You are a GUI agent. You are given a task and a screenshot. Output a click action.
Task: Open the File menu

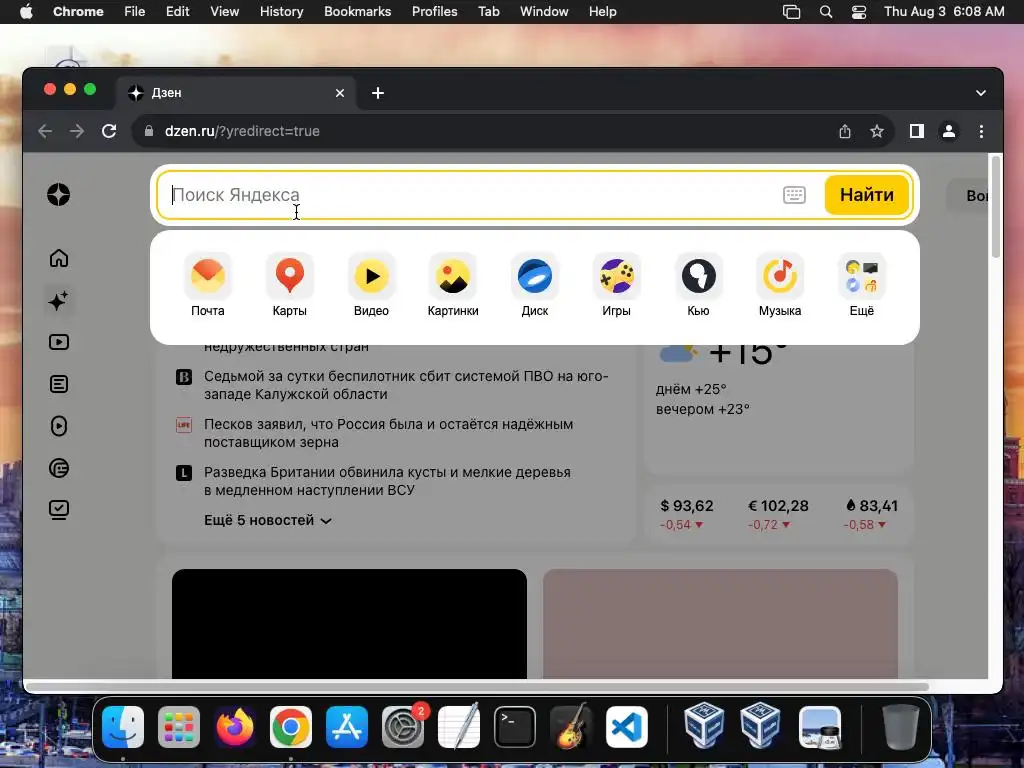pyautogui.click(x=135, y=12)
